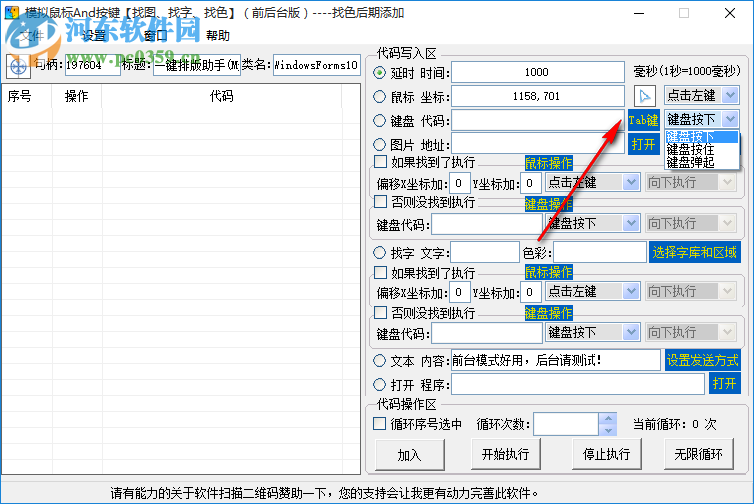This screenshot has height=504, width=754.
Task: Check 如果找到了执行 under 找字 文字
Action: [380, 273]
